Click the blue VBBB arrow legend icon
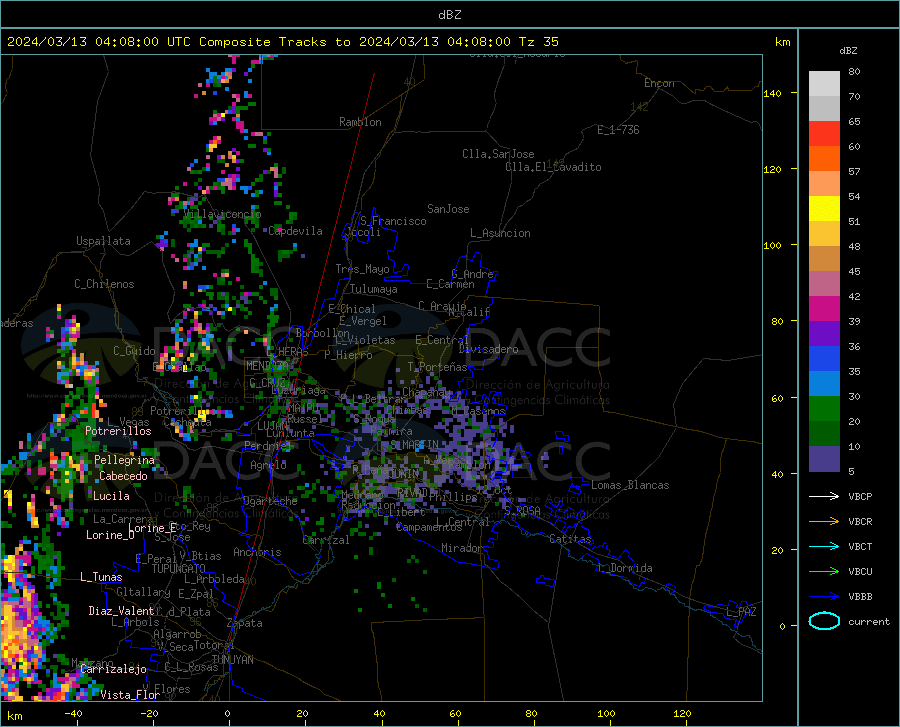The width and height of the screenshot is (900, 727). coord(824,596)
